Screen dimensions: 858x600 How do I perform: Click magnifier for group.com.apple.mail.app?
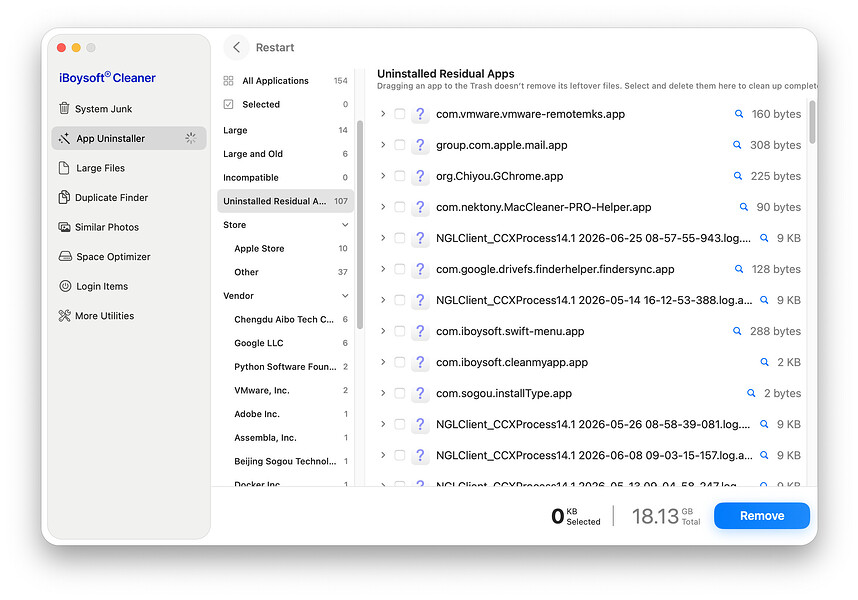(737, 145)
